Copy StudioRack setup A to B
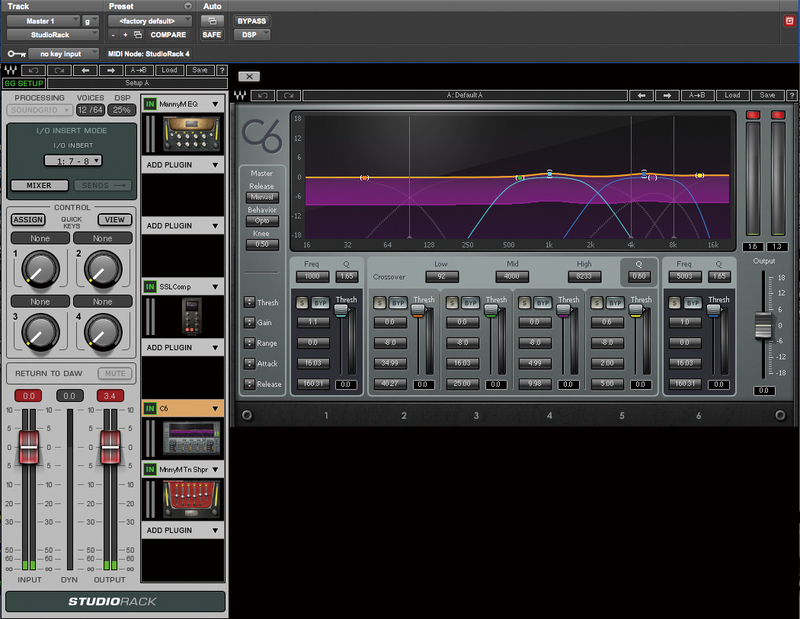The width and height of the screenshot is (800, 619). click(138, 70)
